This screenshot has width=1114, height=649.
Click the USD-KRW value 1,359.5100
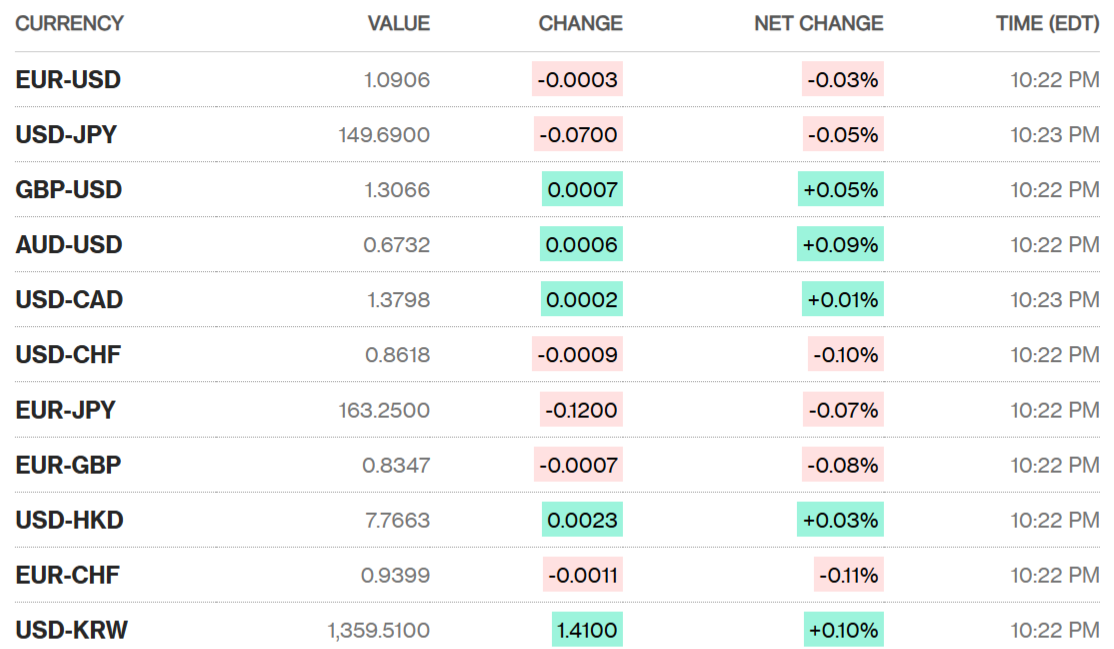(x=378, y=630)
